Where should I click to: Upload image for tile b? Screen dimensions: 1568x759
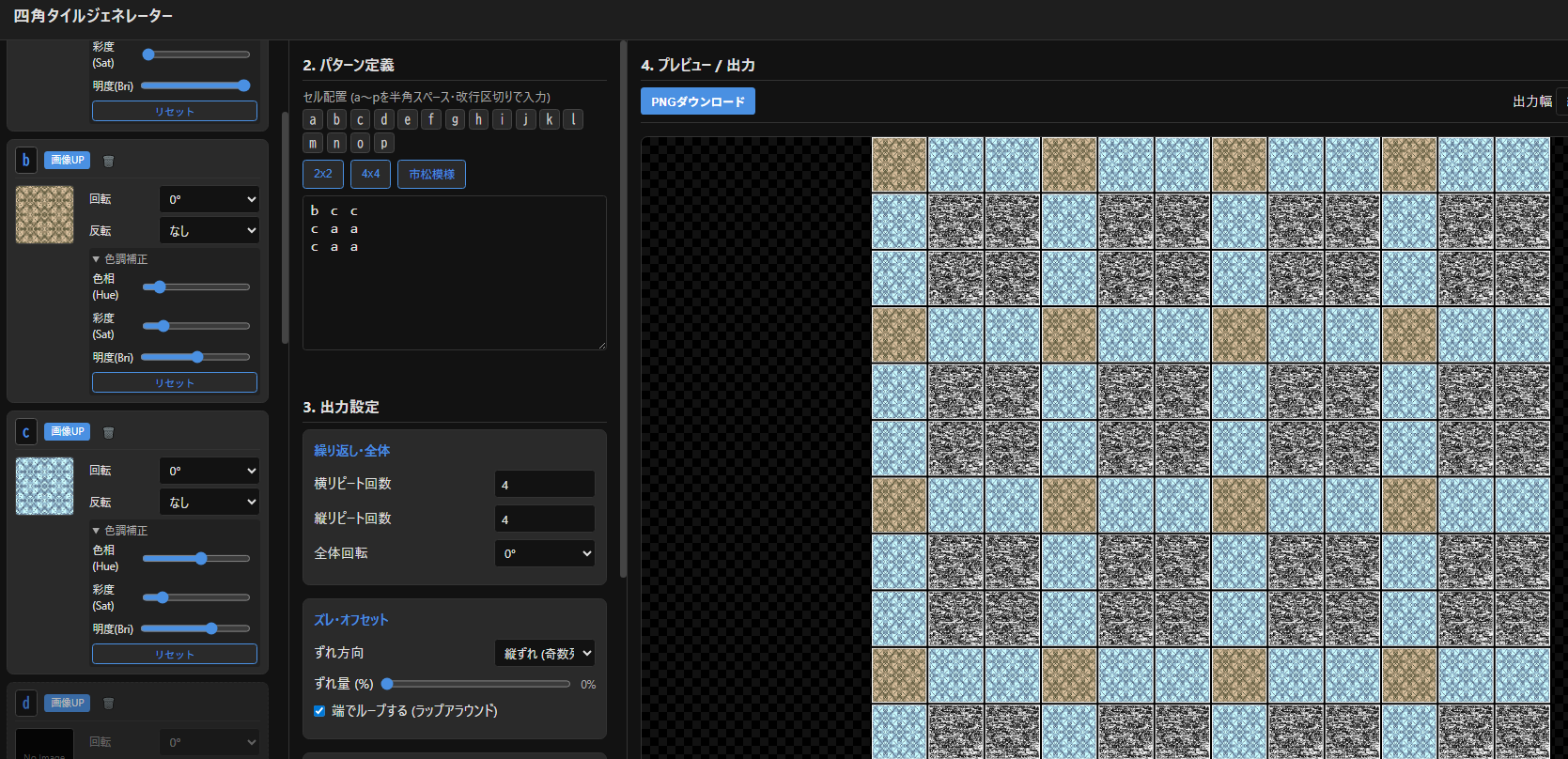coord(67,160)
